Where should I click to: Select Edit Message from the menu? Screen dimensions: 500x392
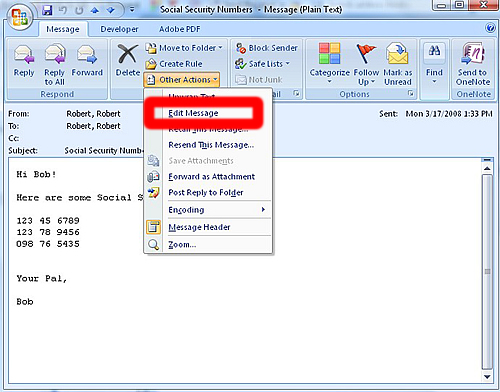pos(193,113)
